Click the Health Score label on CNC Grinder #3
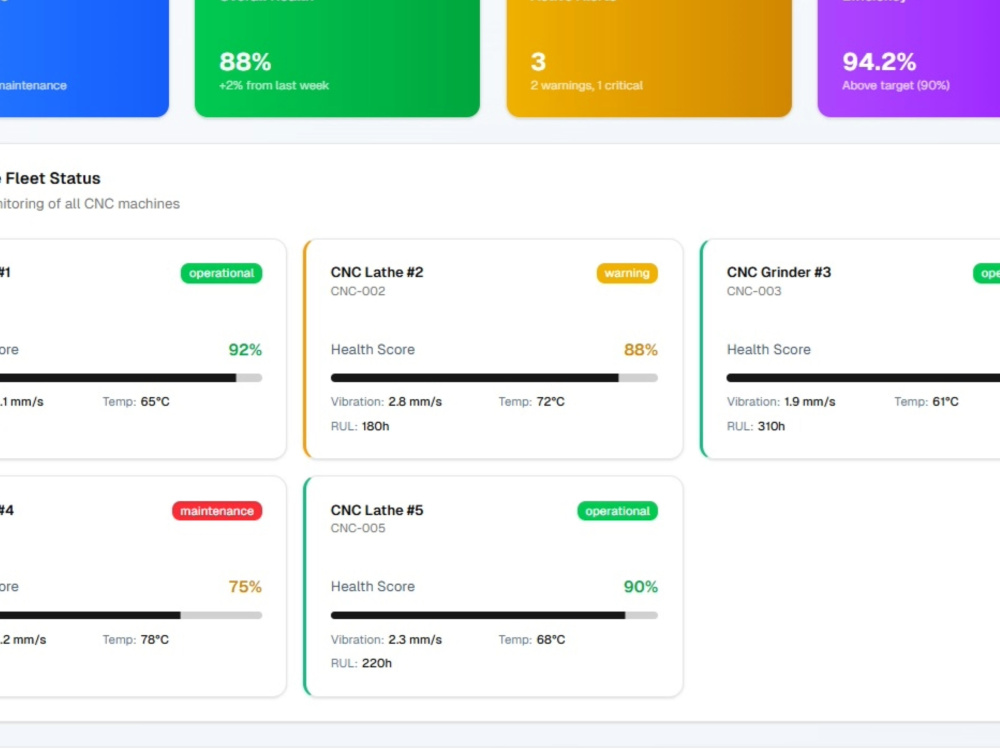The height and width of the screenshot is (750, 1000). 768,349
